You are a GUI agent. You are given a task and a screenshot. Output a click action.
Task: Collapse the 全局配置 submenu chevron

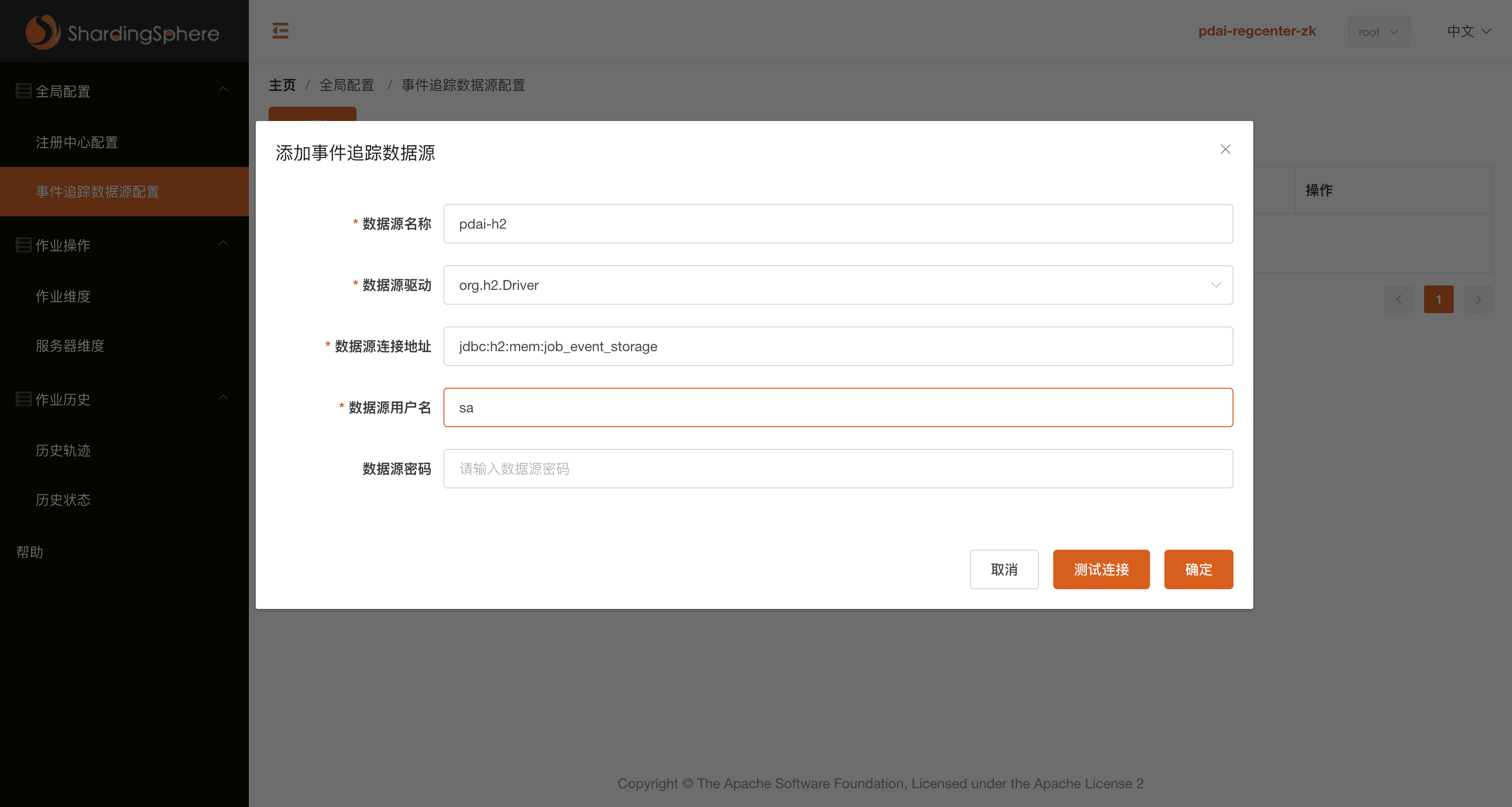click(223, 89)
